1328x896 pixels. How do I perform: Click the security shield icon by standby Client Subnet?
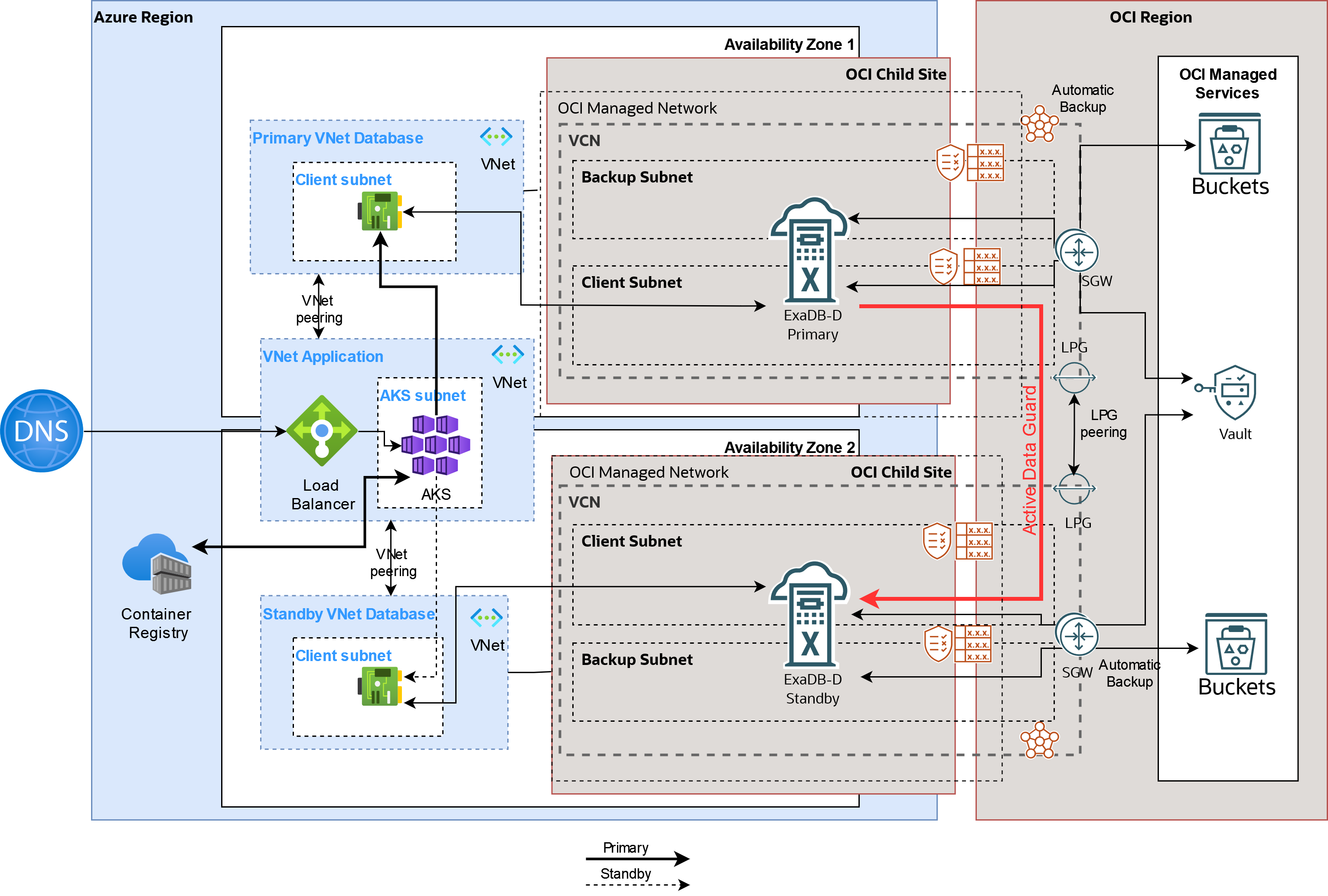tap(937, 541)
